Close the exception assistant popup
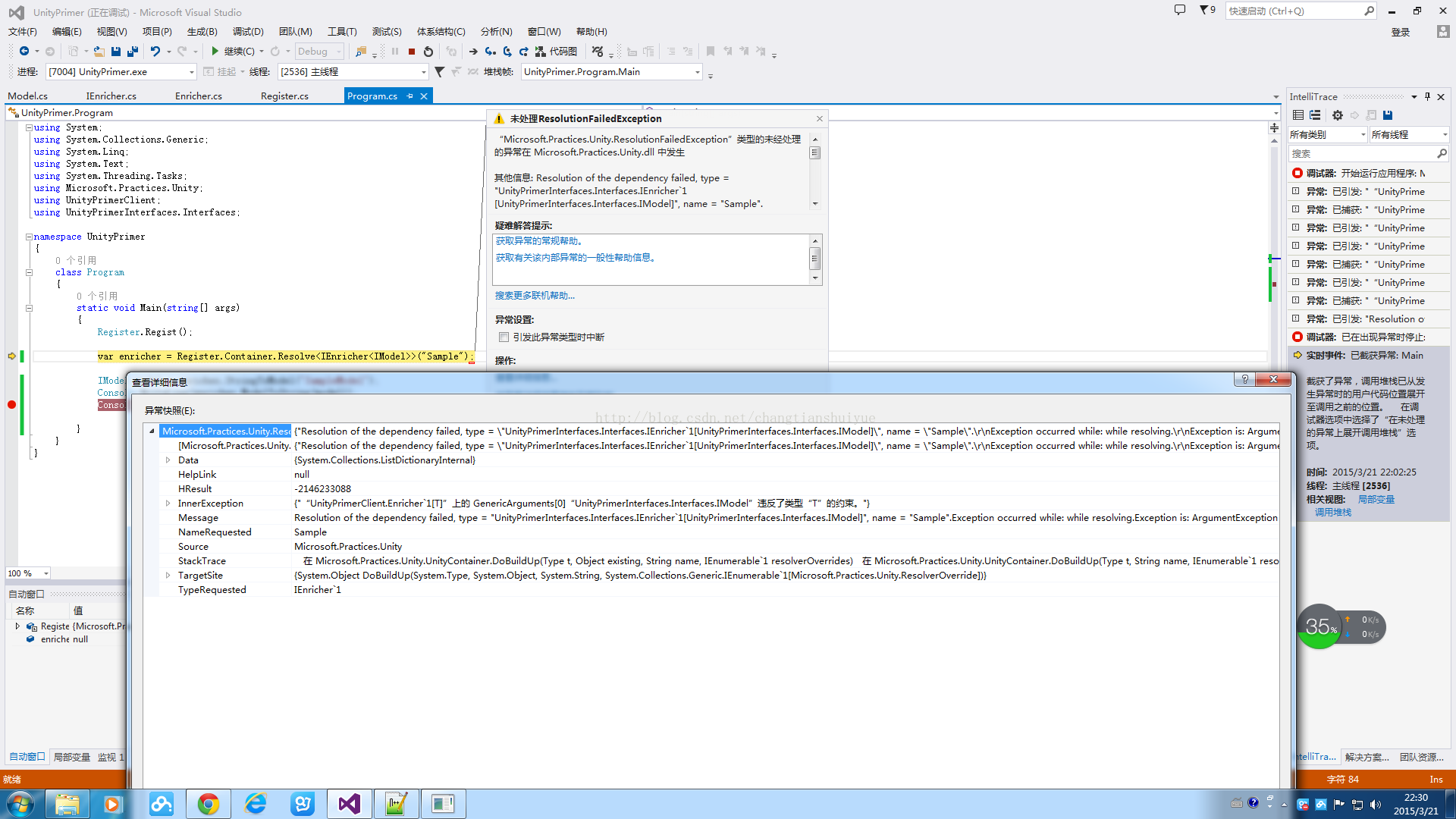Screen dimensions: 1456x819 coord(819,118)
